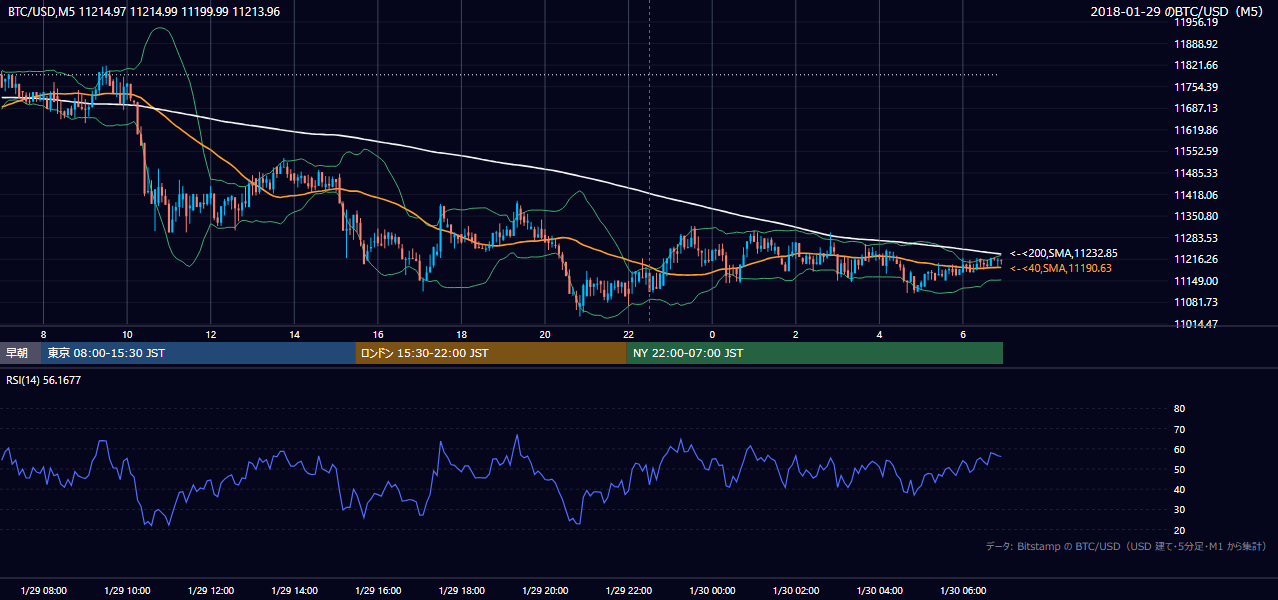Click the 1/29 08:00 time label
This screenshot has height=600, width=1278.
pyautogui.click(x=44, y=590)
